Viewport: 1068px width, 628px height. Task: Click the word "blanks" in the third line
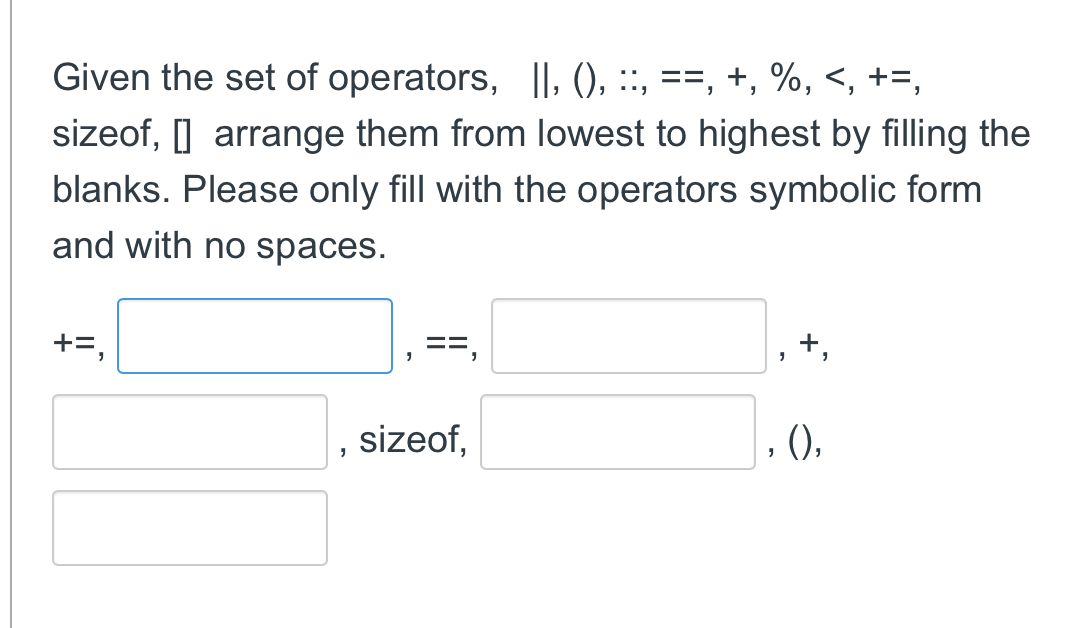(x=108, y=190)
